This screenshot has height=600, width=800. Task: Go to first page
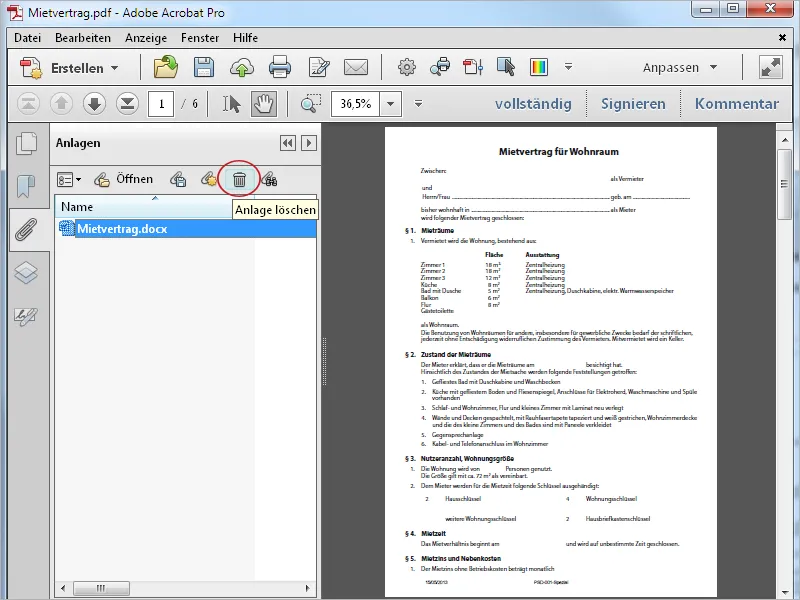(29, 104)
